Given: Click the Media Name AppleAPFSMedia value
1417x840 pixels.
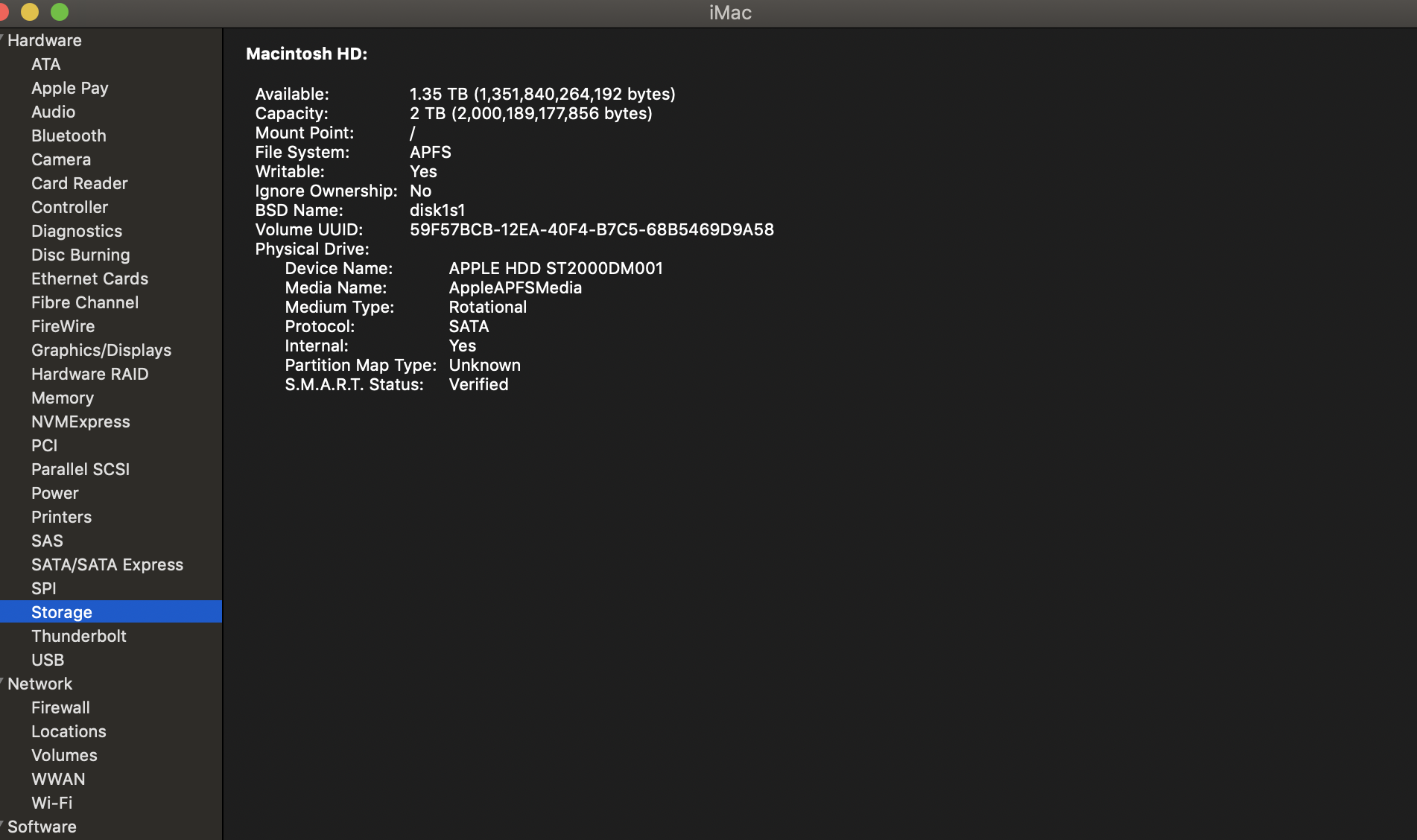Looking at the screenshot, I should [x=515, y=287].
